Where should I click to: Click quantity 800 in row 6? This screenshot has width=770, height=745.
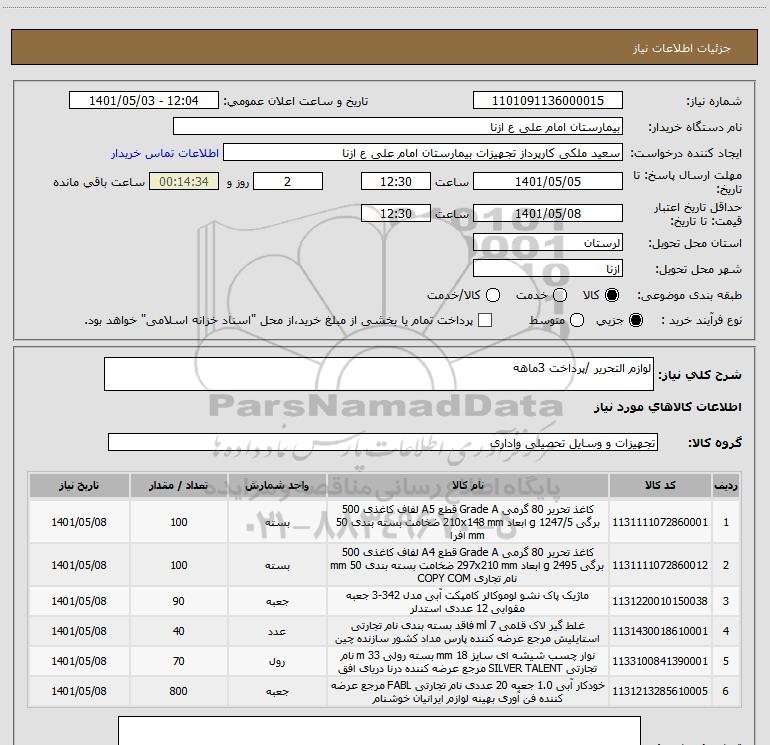(x=179, y=691)
